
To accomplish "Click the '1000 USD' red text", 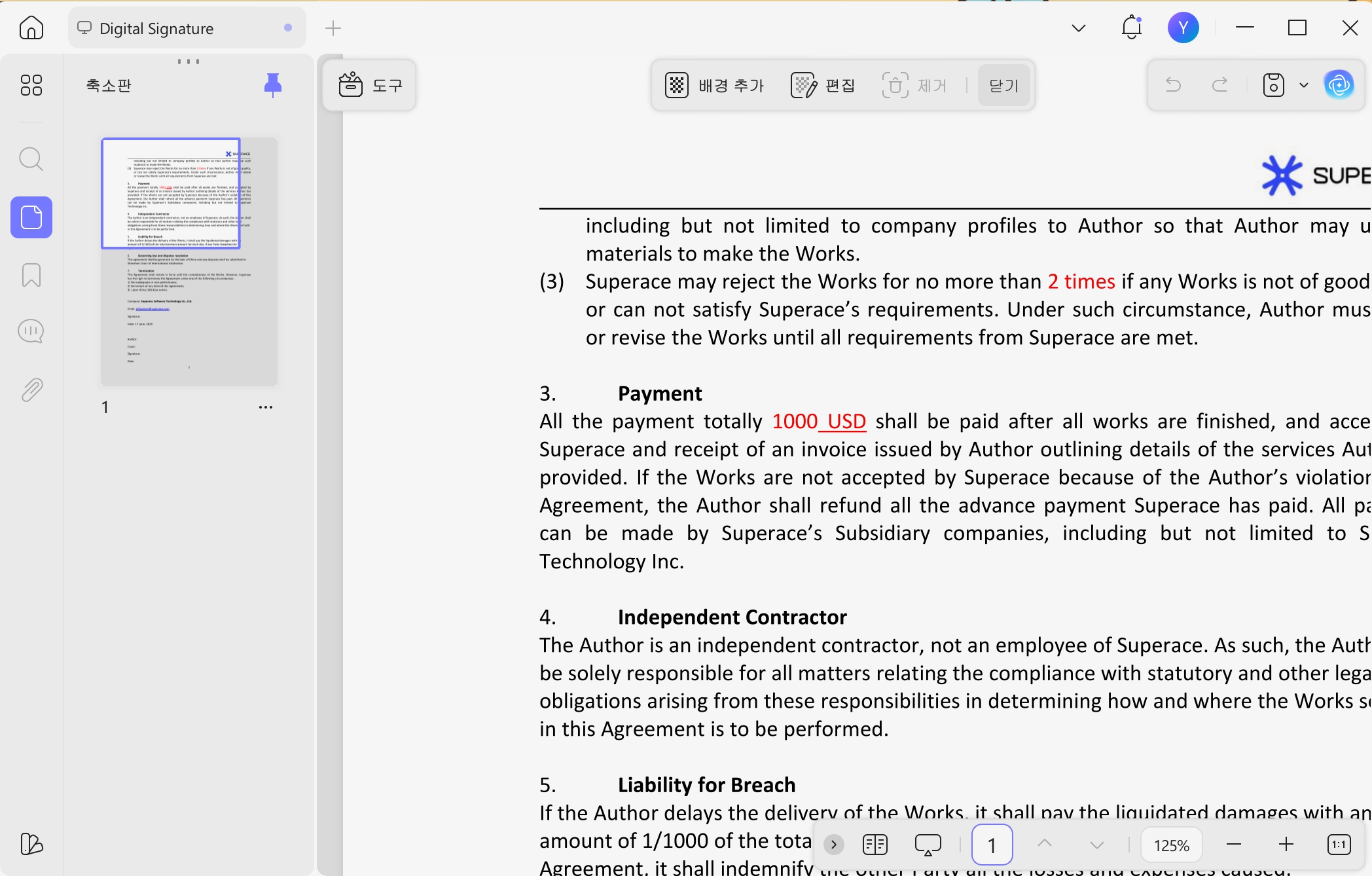I will 819,421.
